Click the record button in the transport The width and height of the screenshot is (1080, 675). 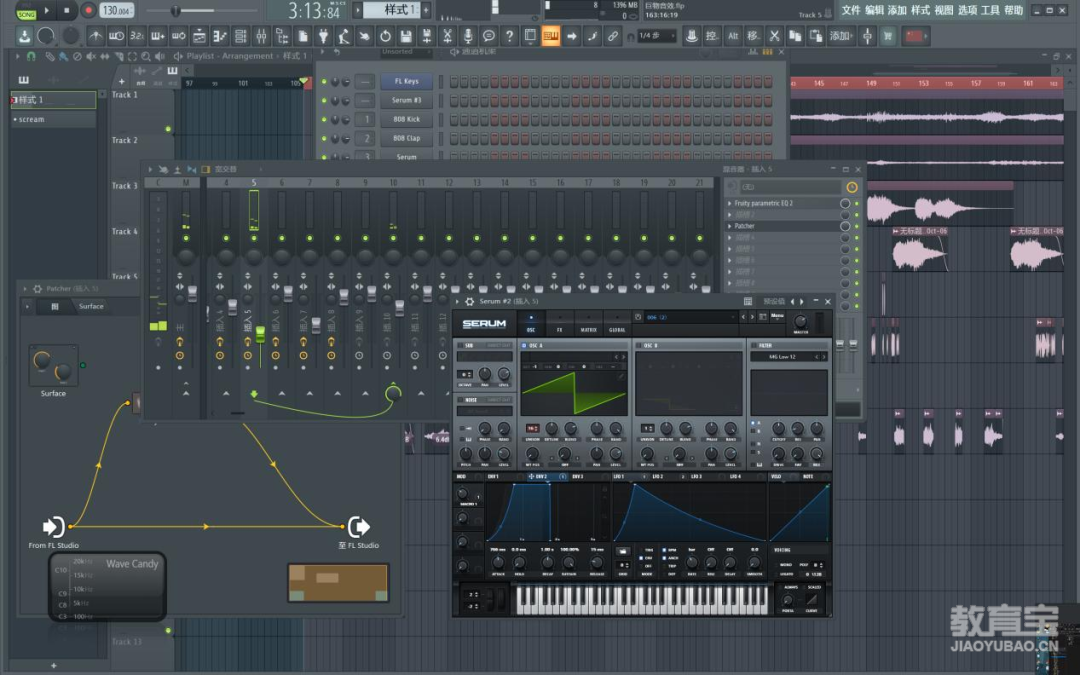pos(88,10)
